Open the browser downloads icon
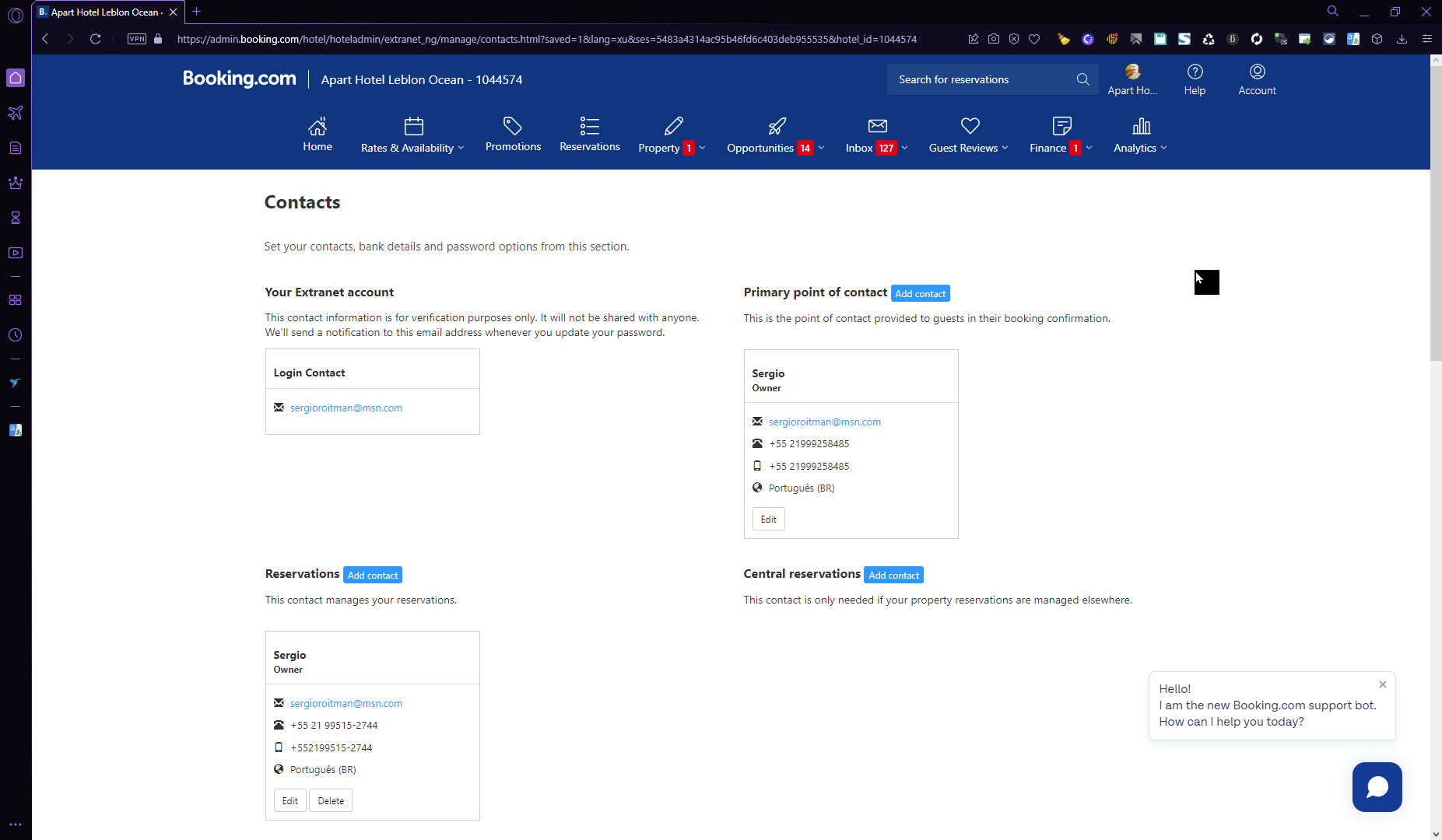The height and width of the screenshot is (840, 1442). tap(1402, 39)
